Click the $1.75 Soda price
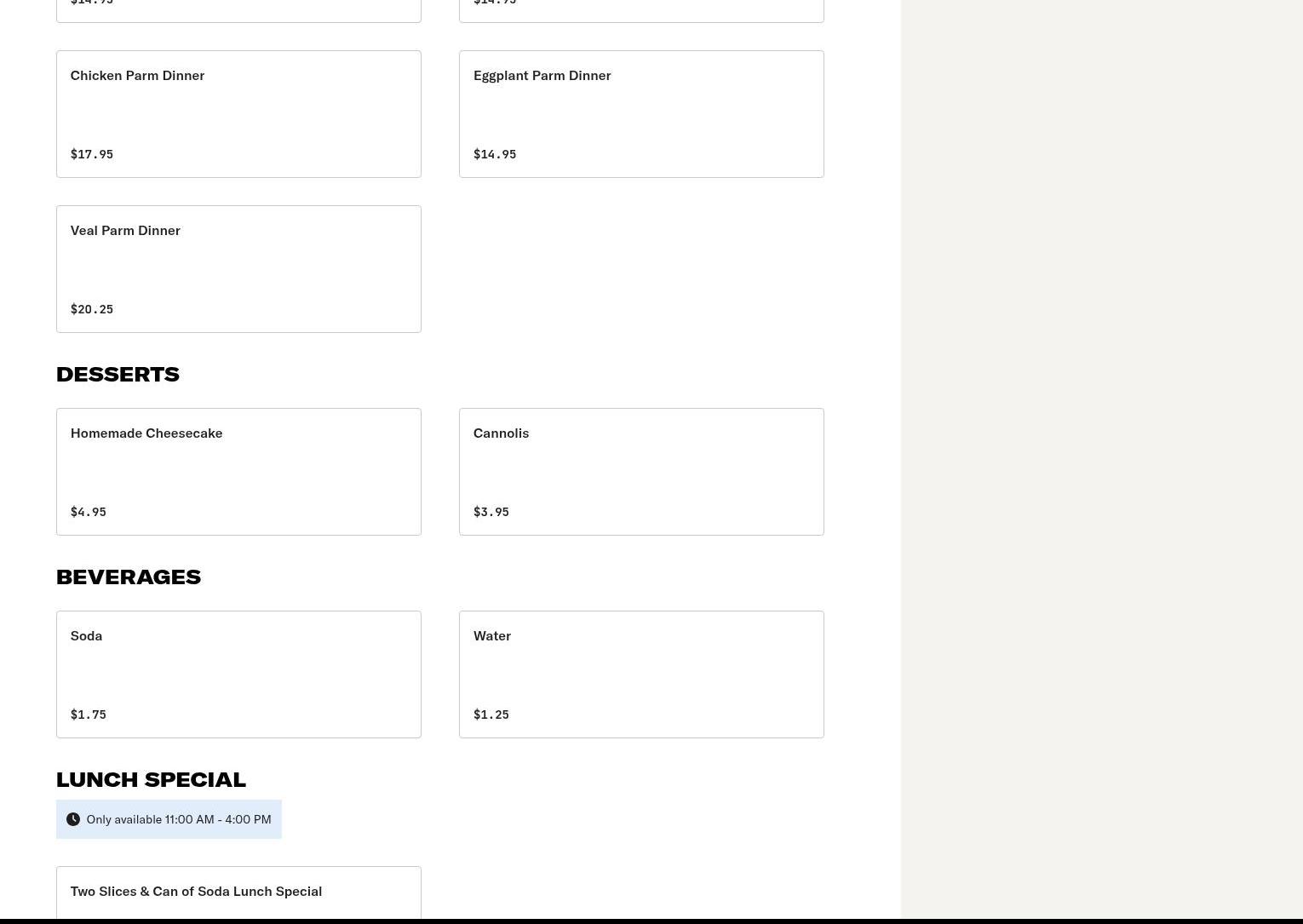The height and width of the screenshot is (924, 1303). click(x=89, y=715)
